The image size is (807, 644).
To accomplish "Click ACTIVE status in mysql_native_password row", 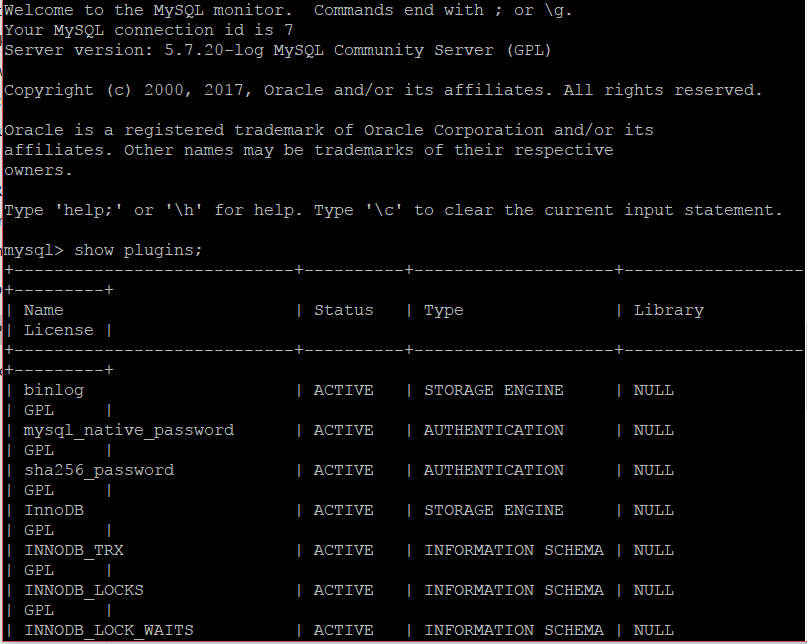I will pos(343,430).
